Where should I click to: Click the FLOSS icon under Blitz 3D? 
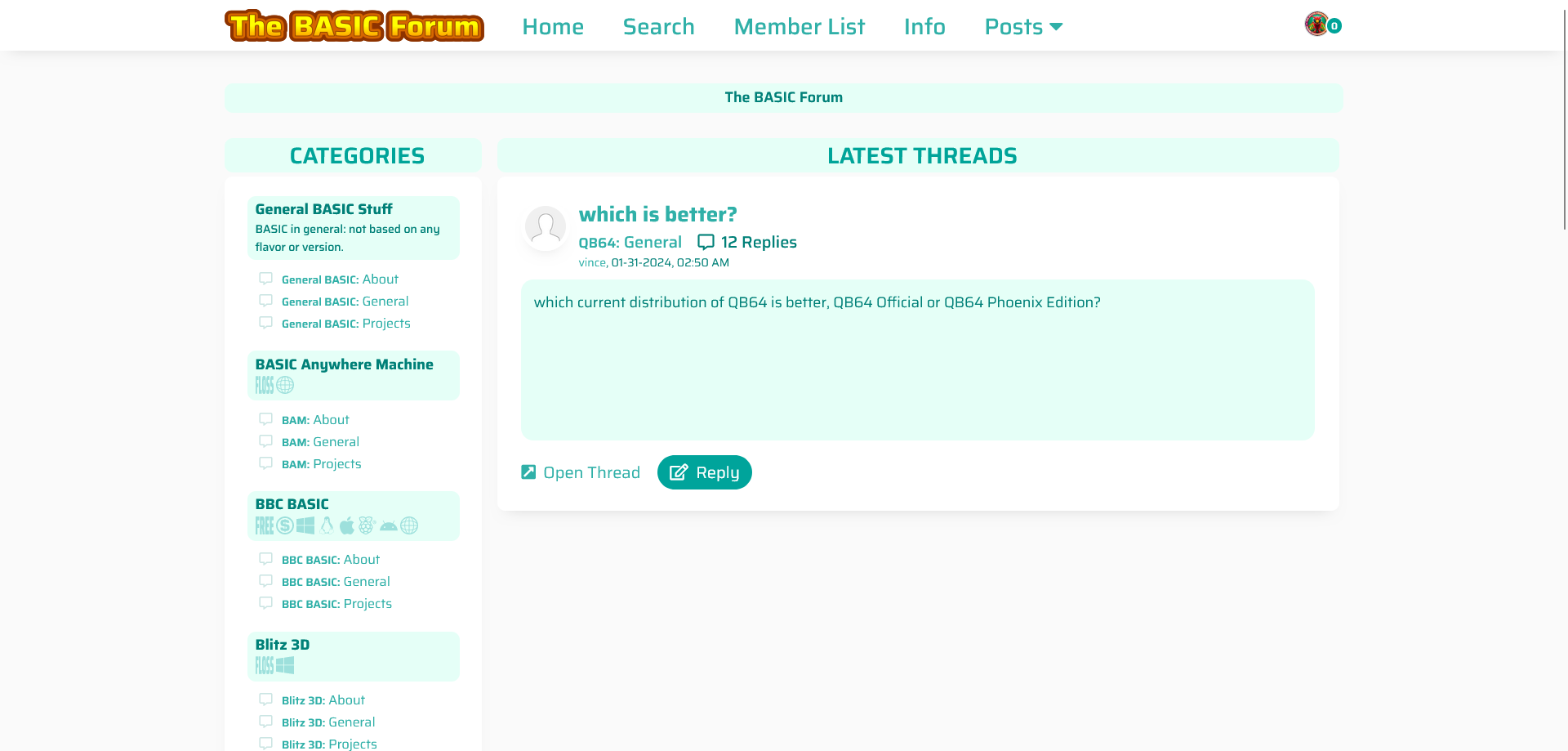[x=265, y=665]
